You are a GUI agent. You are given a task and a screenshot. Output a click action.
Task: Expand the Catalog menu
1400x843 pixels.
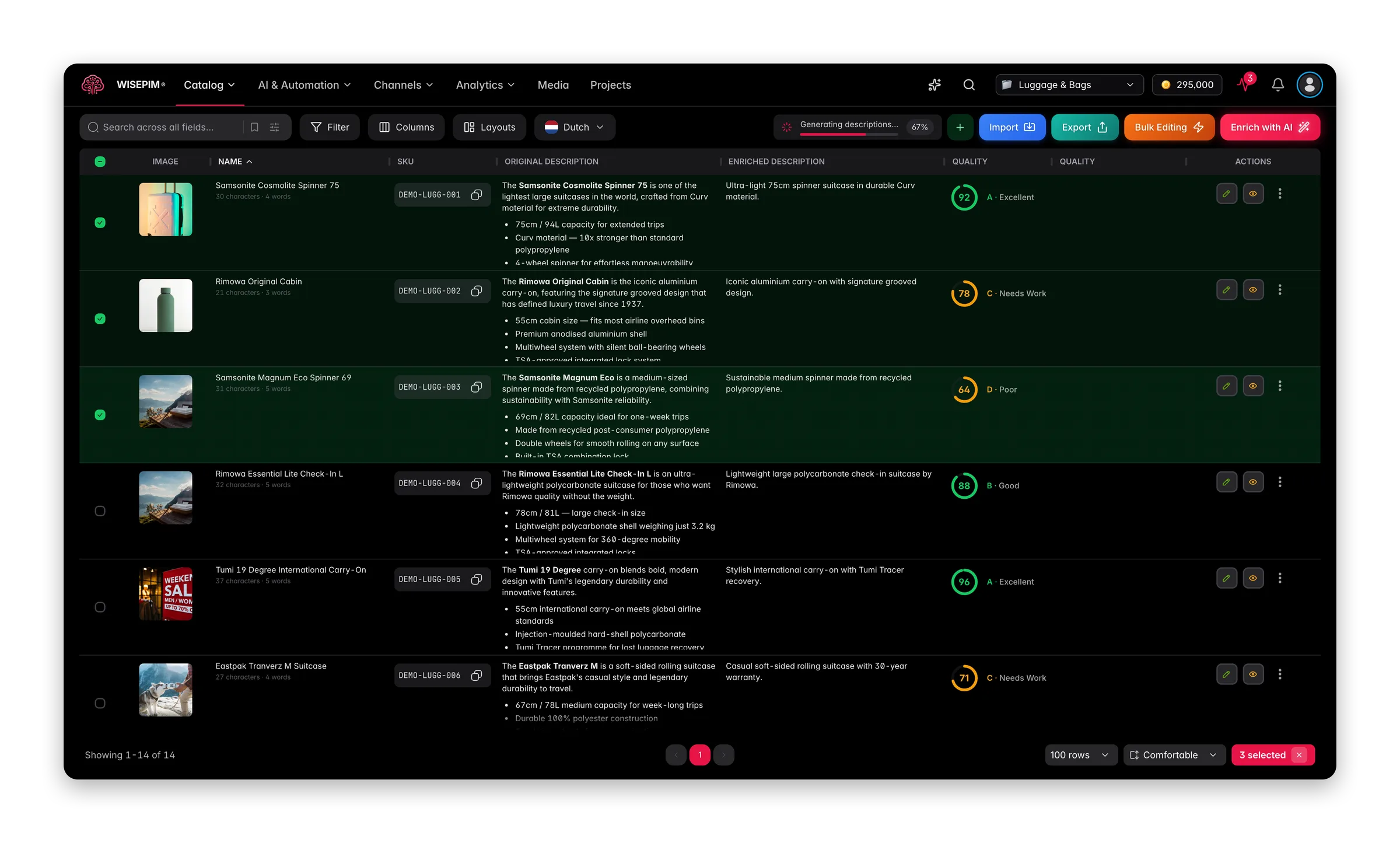(209, 85)
